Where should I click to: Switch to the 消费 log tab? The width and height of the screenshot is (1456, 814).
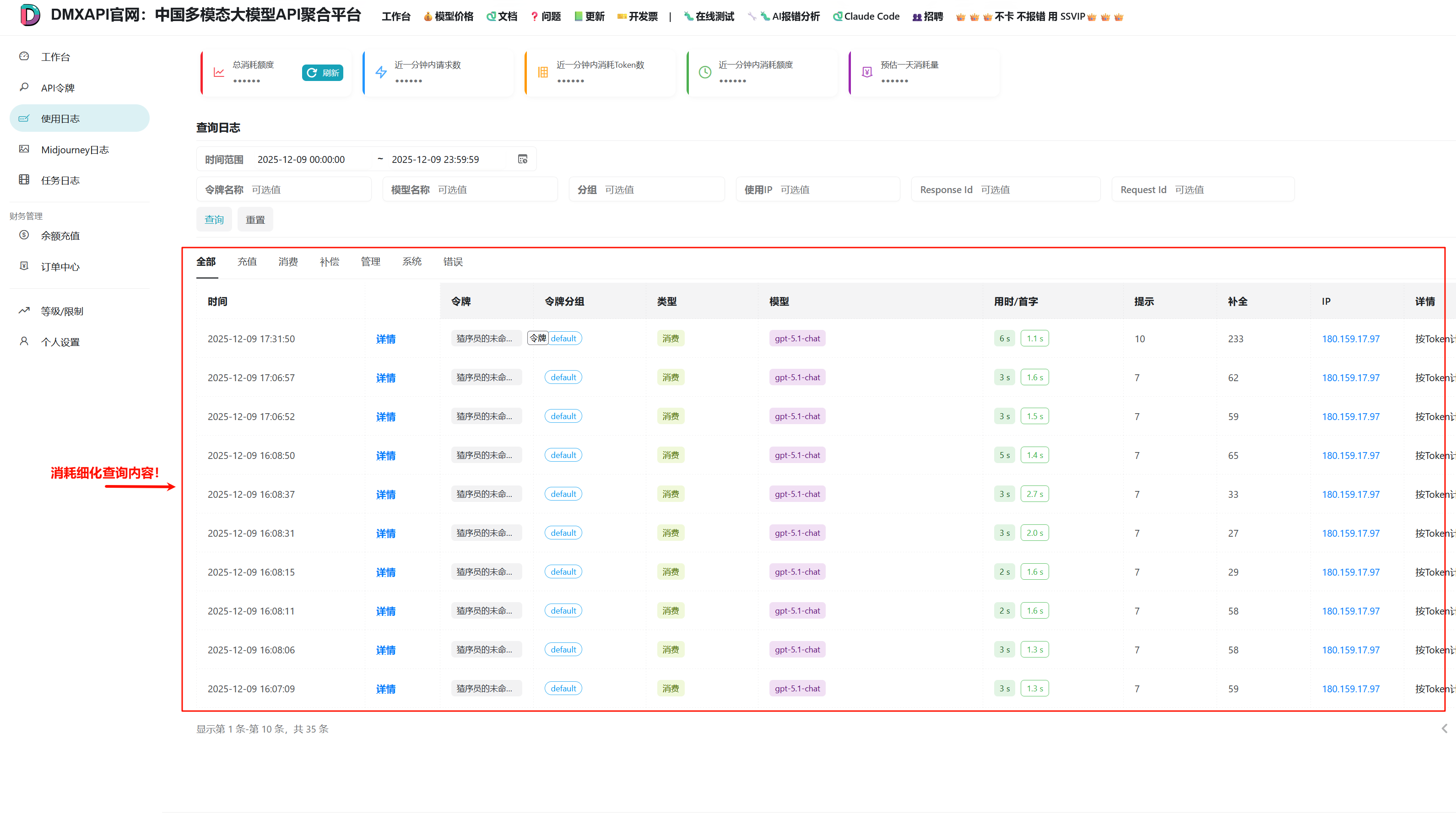288,262
